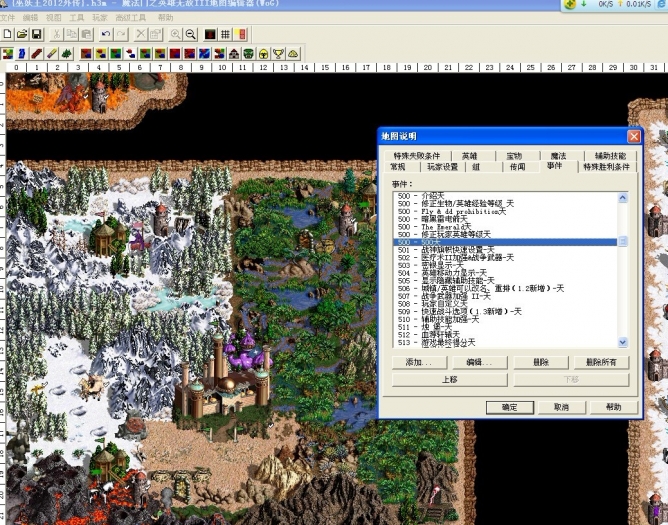Click the 上移 button
The height and width of the screenshot is (525, 668).
coord(450,379)
